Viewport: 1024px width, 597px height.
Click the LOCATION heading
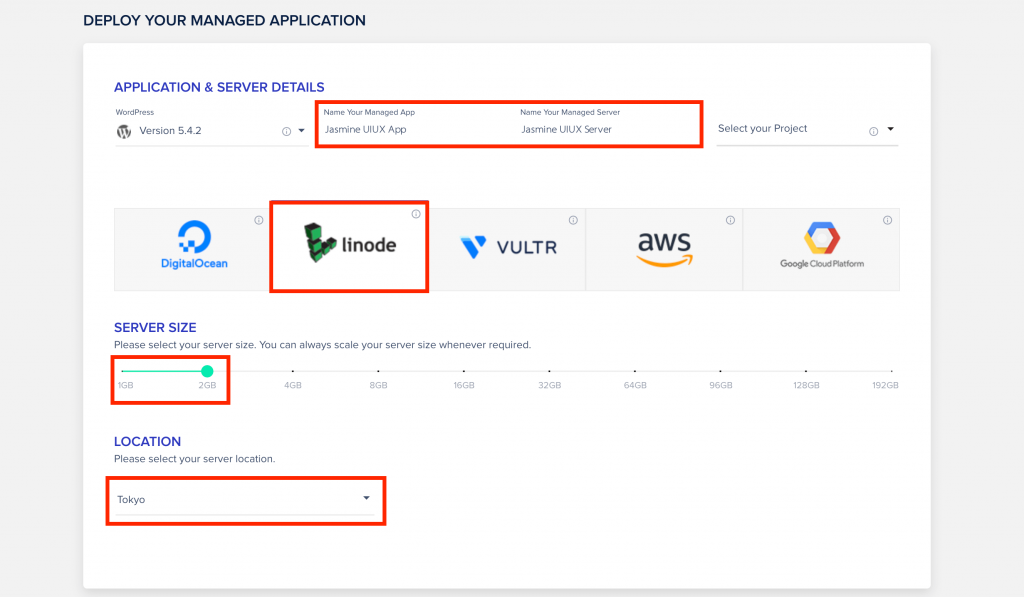(x=148, y=442)
